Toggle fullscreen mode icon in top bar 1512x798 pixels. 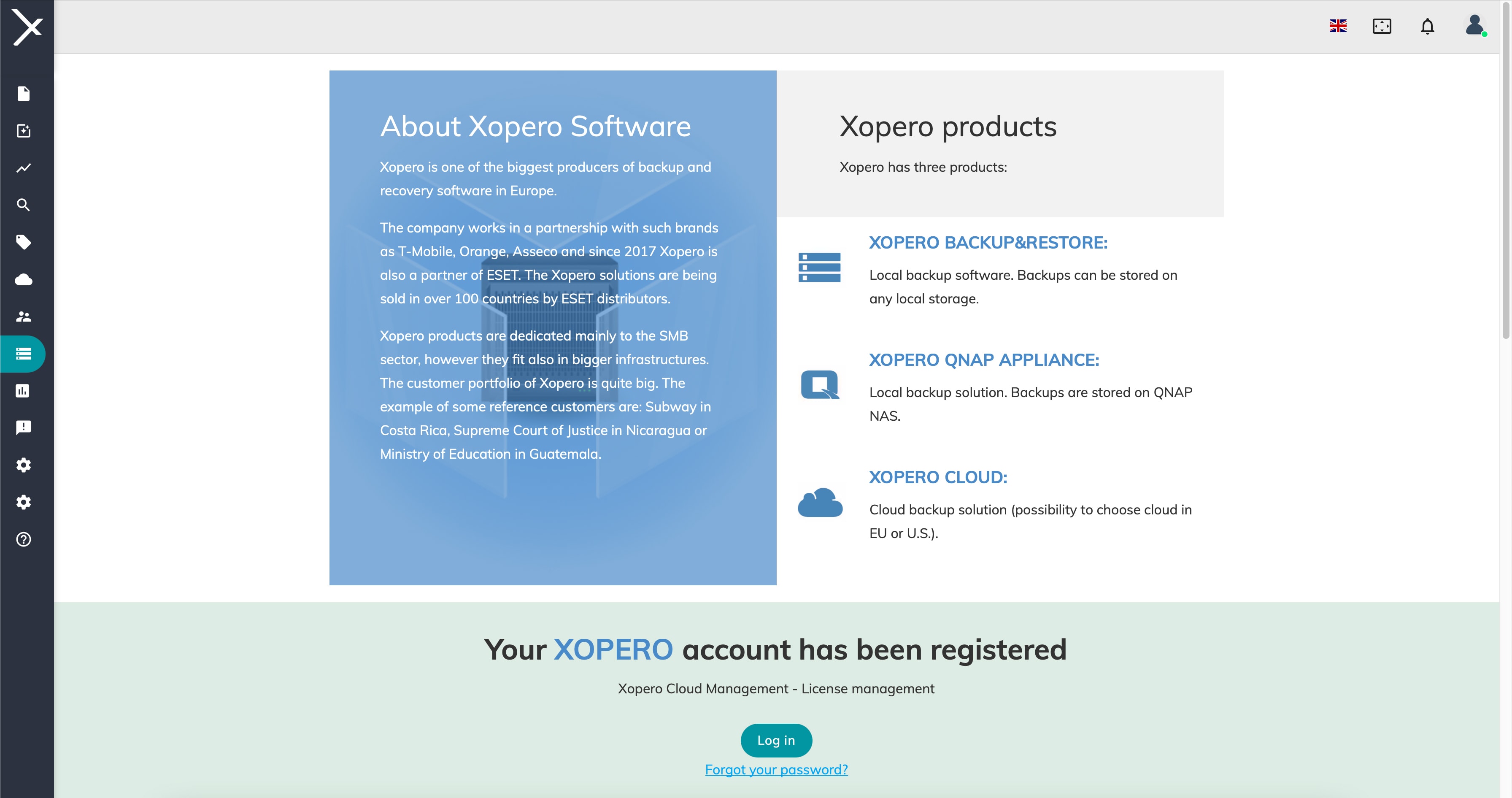(1382, 26)
